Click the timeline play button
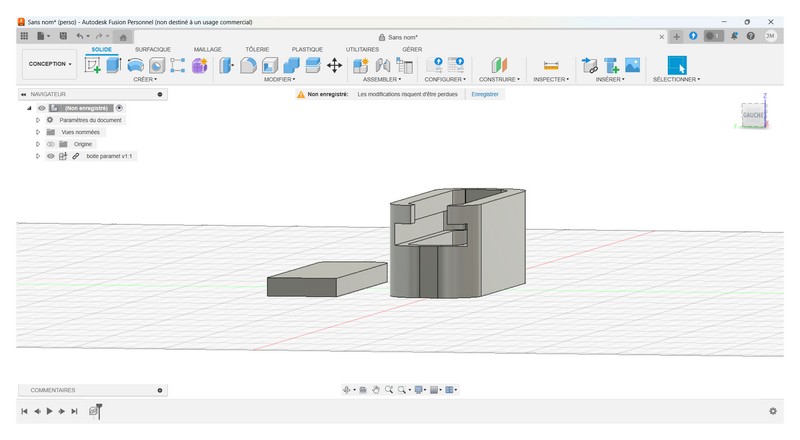800x440 pixels. 49,411
